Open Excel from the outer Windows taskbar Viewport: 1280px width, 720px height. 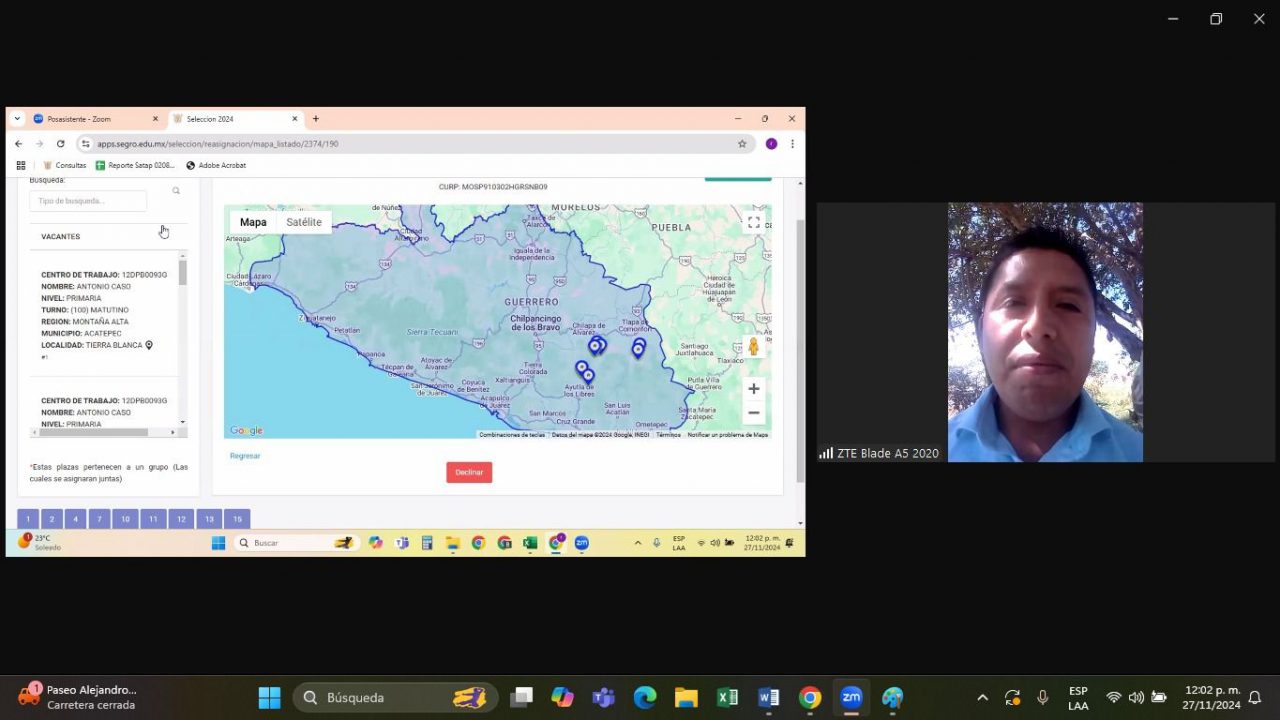[727, 697]
